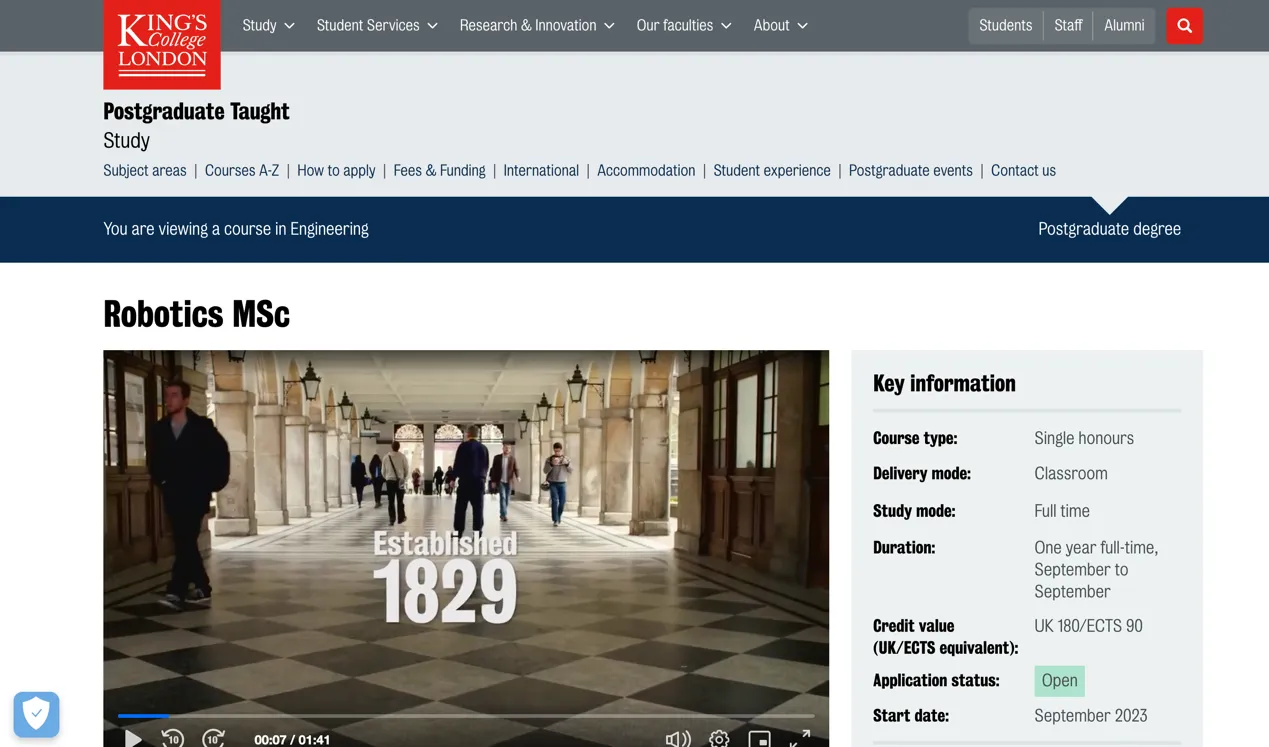Expand Student Services dropdown

377,26
